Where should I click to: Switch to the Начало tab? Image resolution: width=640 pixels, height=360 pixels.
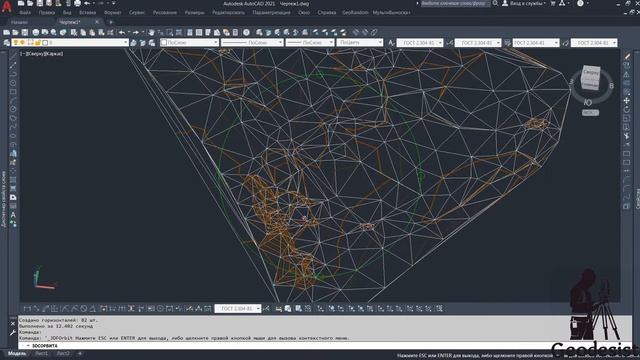point(19,22)
